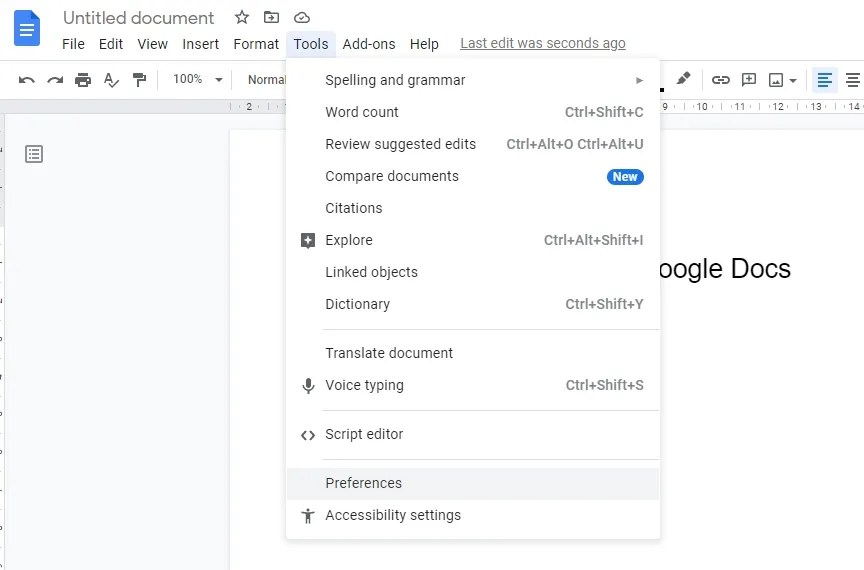Show the document outline
The image size is (864, 570).
(x=34, y=154)
